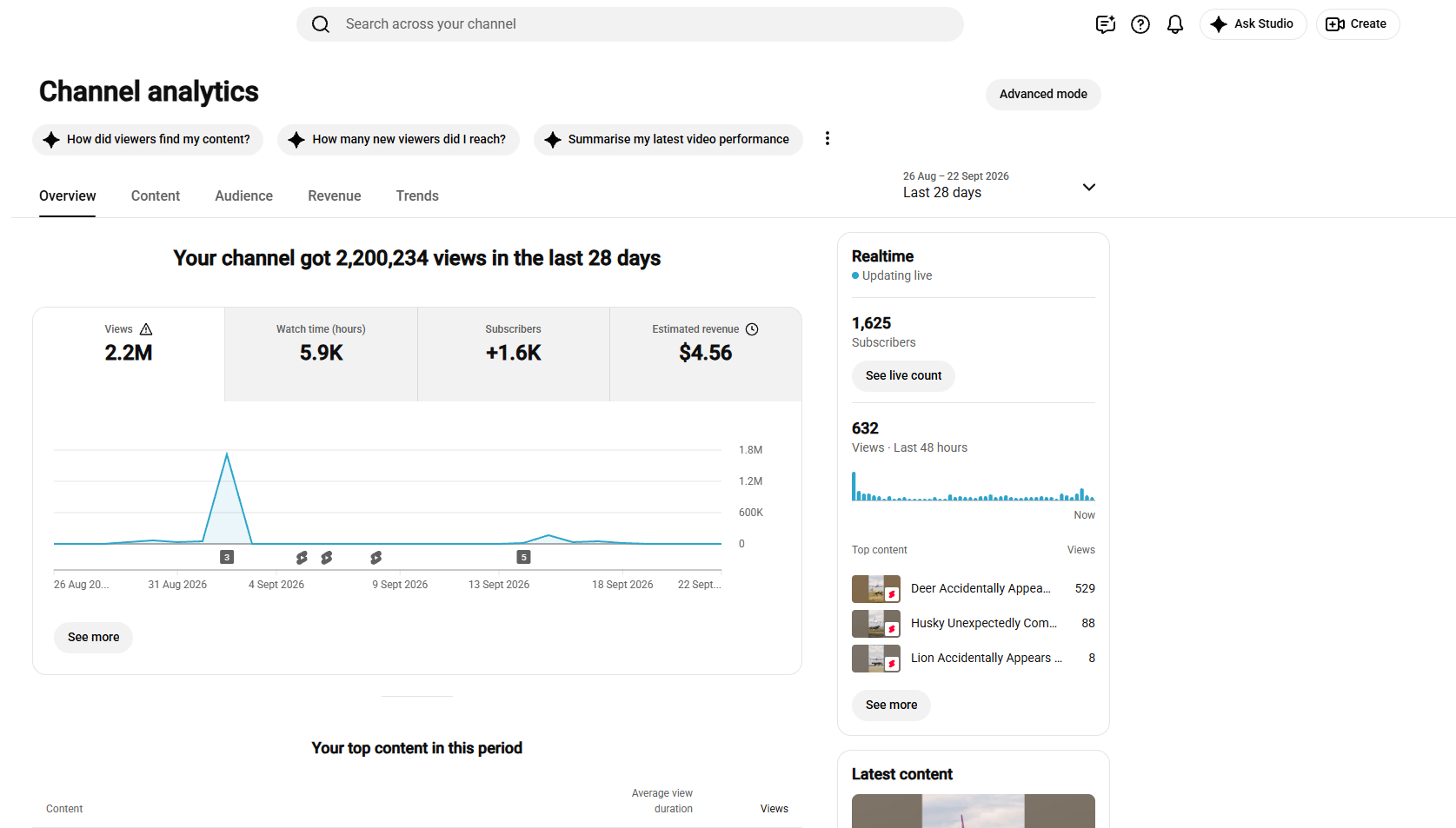This screenshot has width=1456, height=828.
Task: Click the Advanced mode button
Action: pos(1043,95)
